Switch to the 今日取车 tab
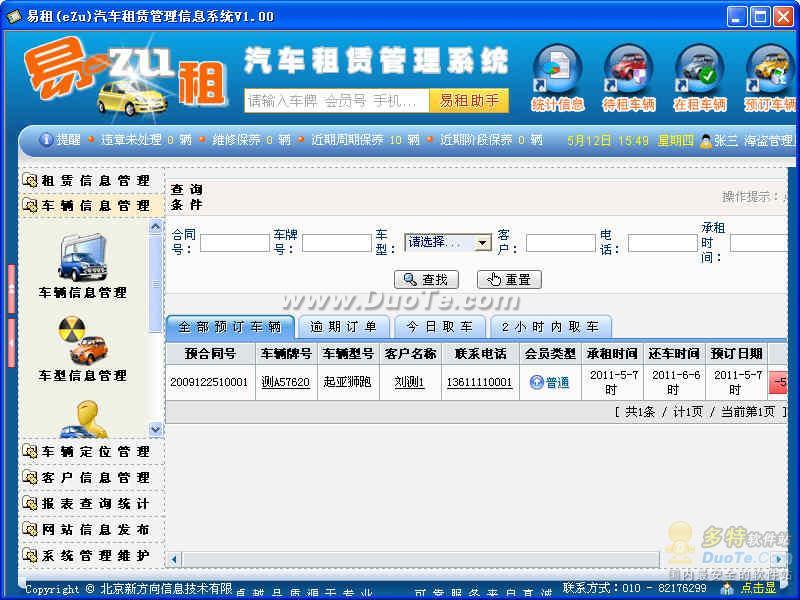 [439, 327]
